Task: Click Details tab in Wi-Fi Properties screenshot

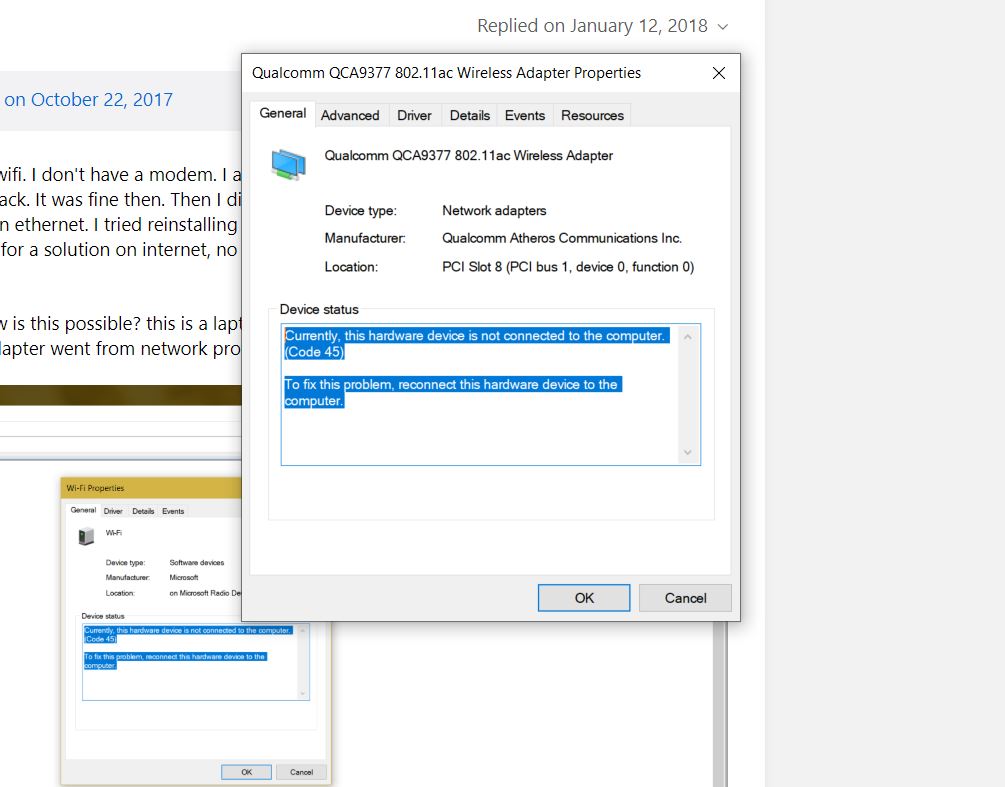Action: 143,511
